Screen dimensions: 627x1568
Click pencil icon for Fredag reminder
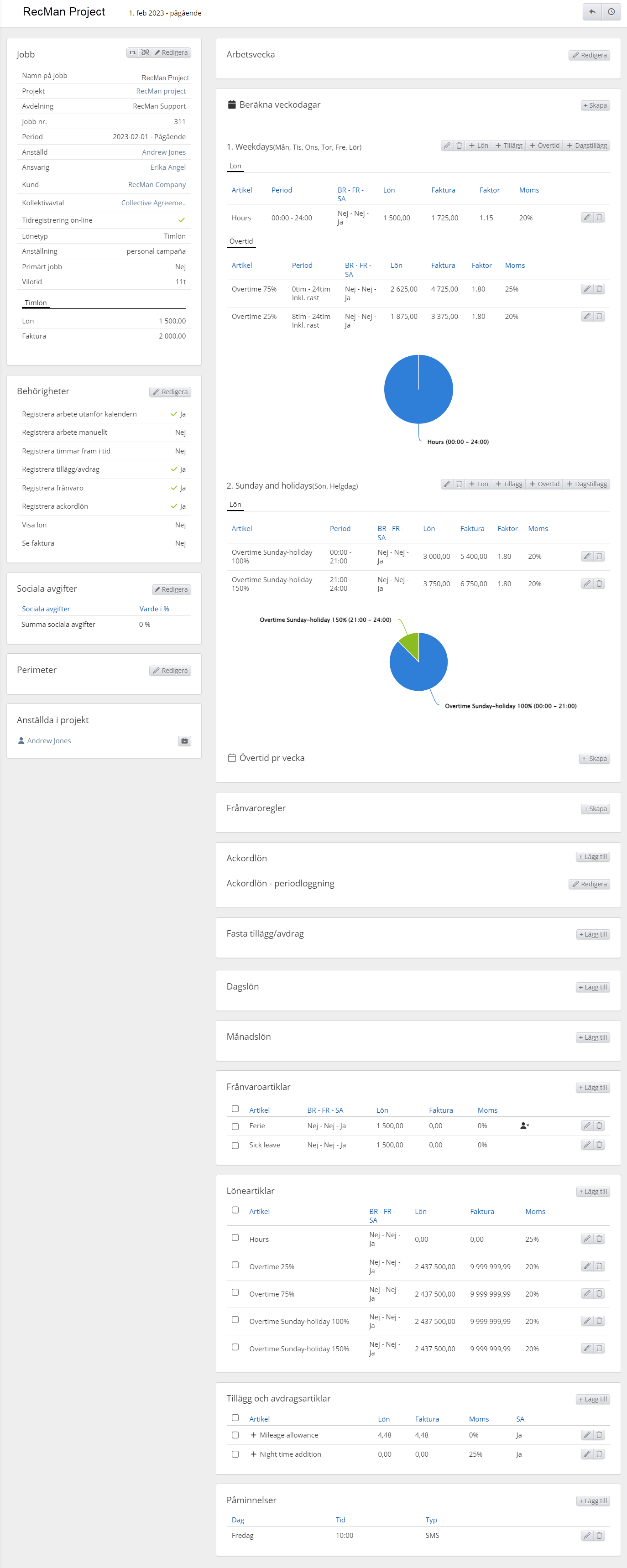tap(586, 1535)
